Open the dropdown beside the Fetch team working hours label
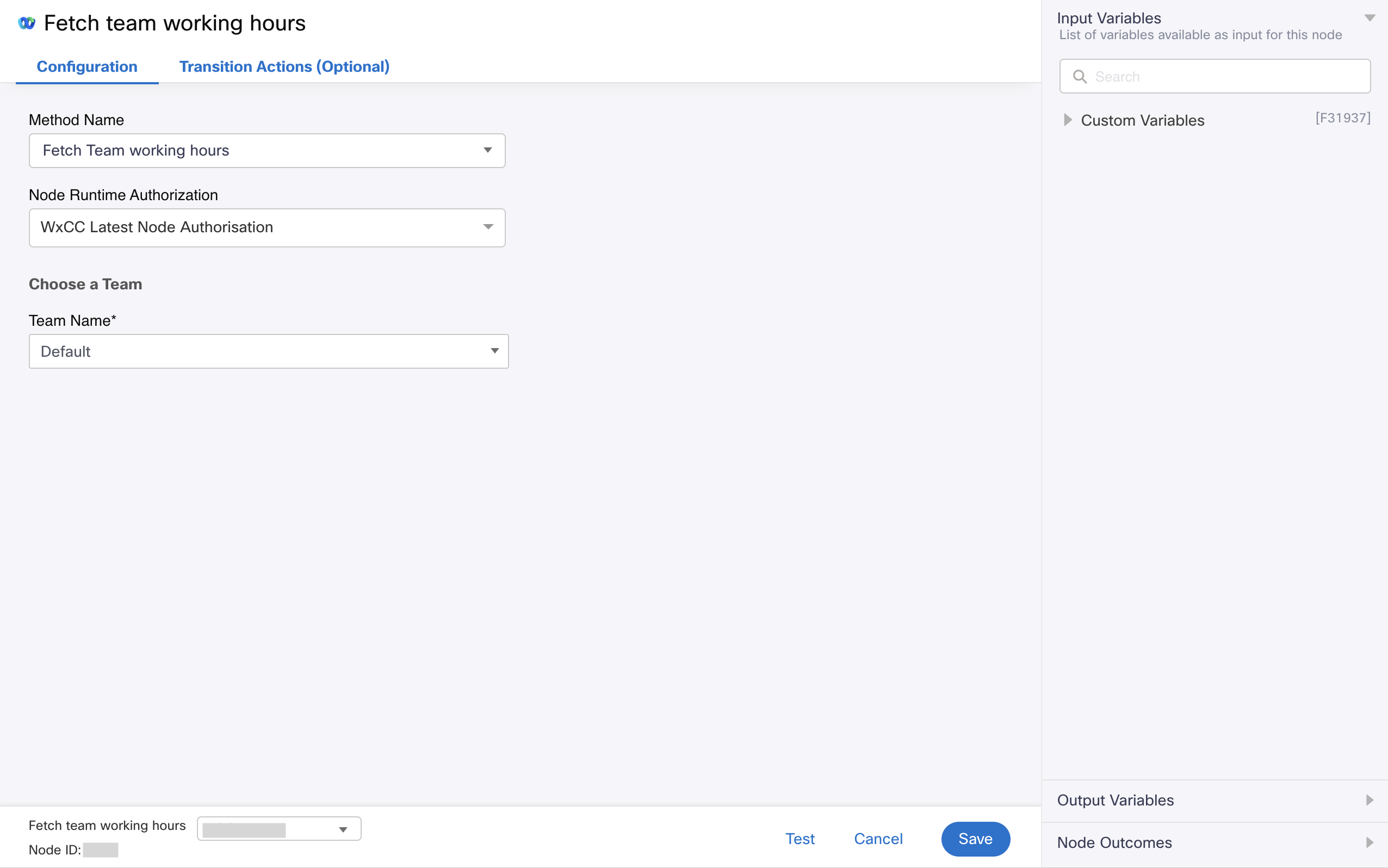The height and width of the screenshot is (868, 1388). (279, 829)
